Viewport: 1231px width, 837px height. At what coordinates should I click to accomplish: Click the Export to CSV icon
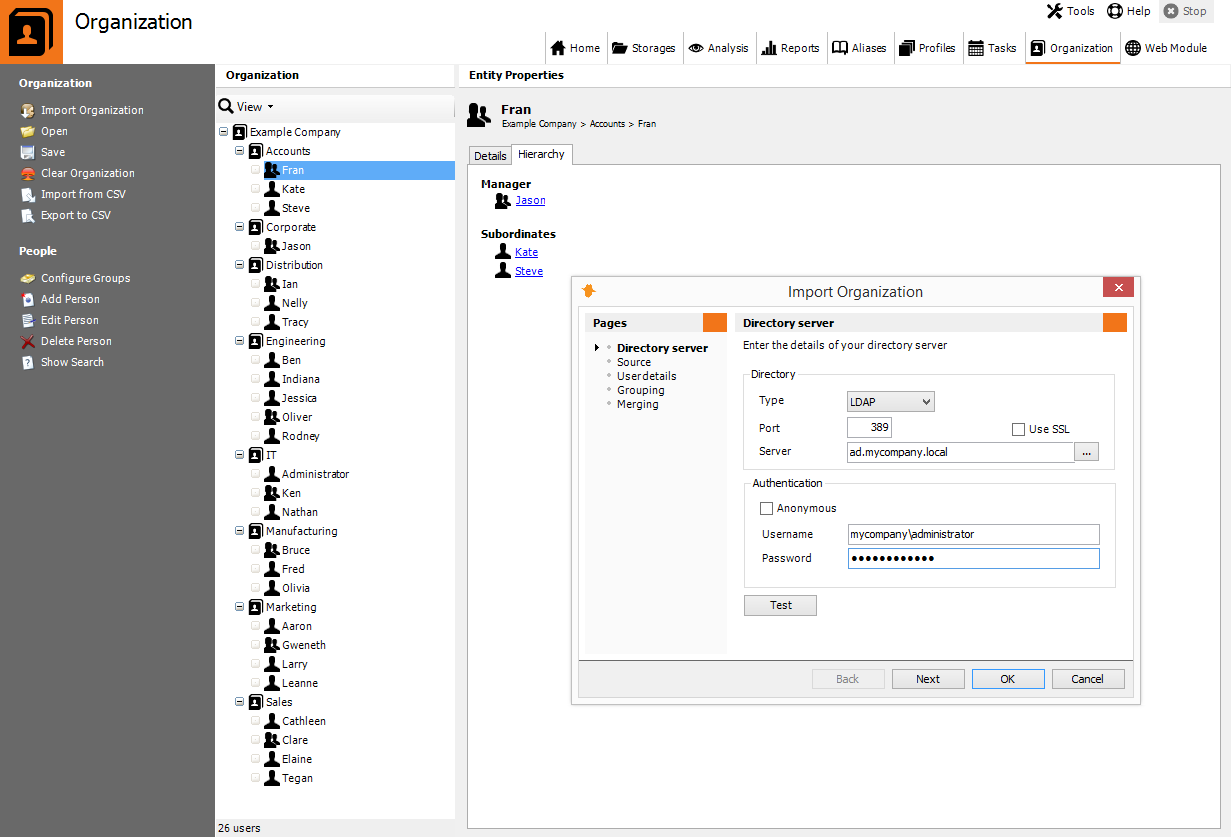pos(28,215)
